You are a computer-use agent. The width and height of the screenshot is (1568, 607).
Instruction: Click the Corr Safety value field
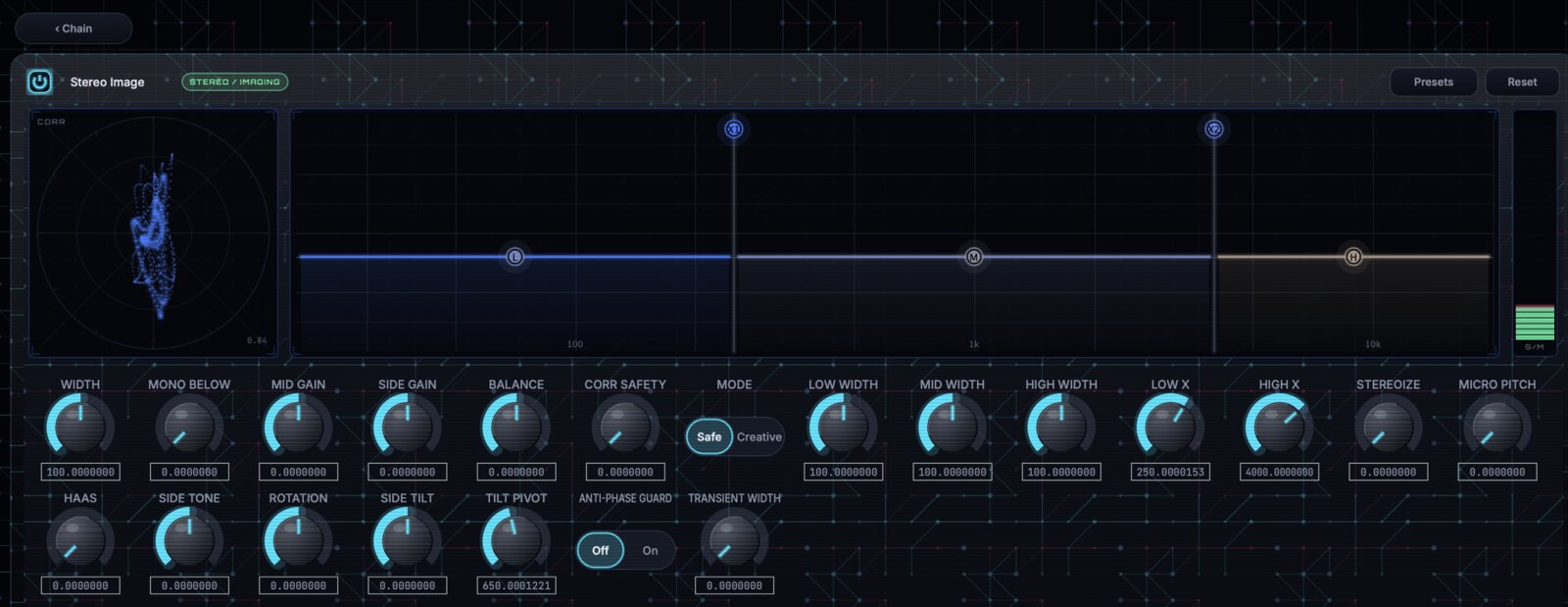click(x=625, y=472)
